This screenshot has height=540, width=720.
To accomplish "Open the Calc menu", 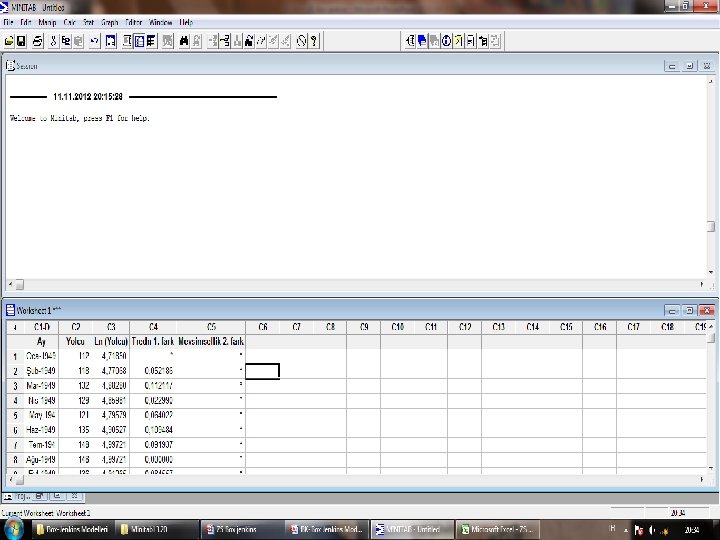I will point(70,22).
